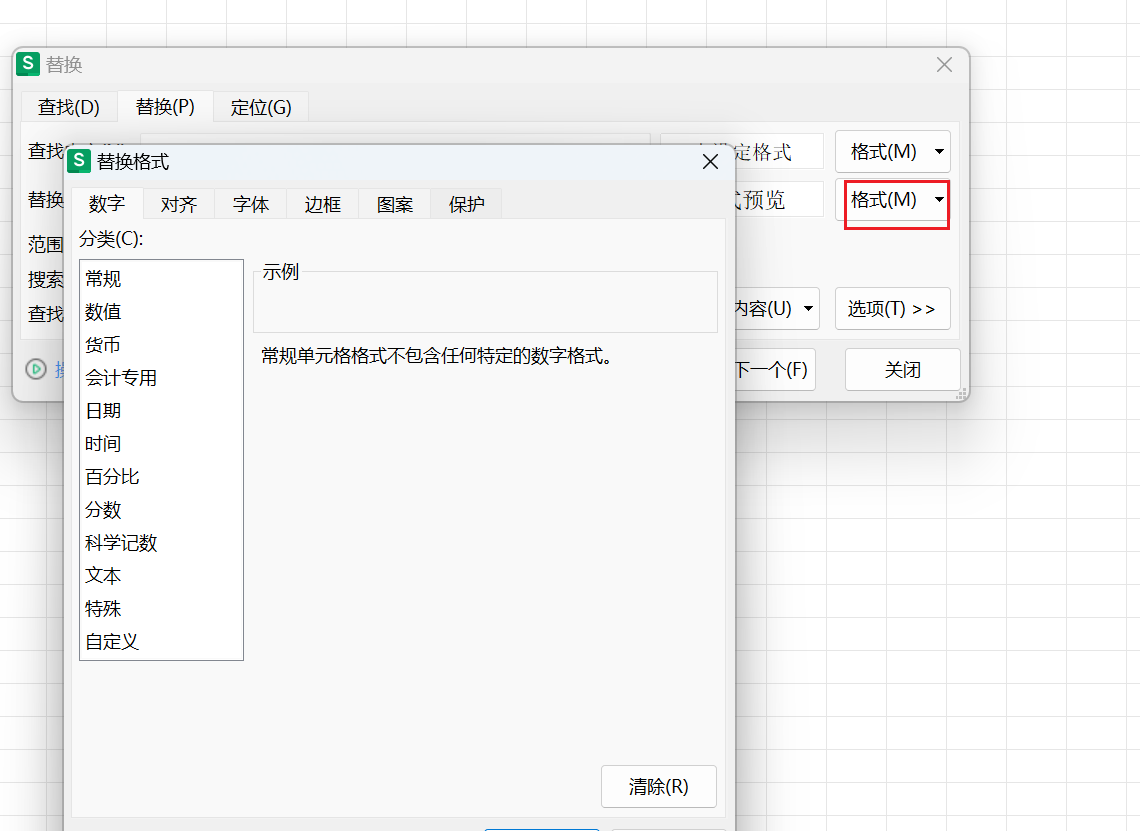
Task: Pick 百分比 in the category list
Action: [112, 477]
